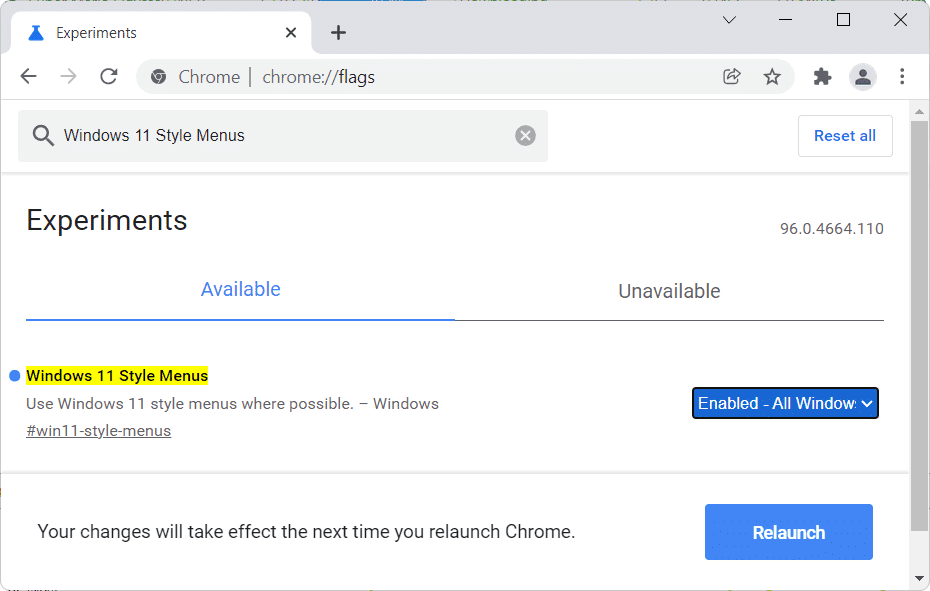Click the browser forward arrow
Viewport: 930px width, 591px height.
click(69, 77)
